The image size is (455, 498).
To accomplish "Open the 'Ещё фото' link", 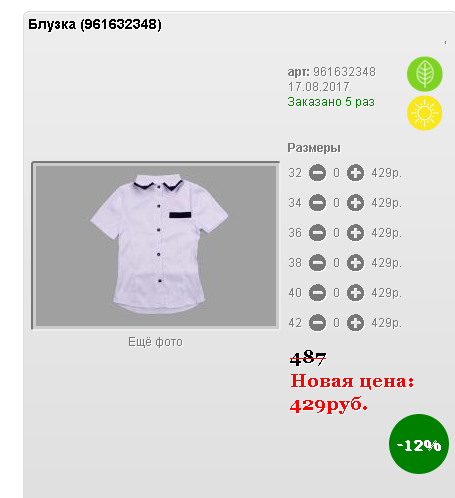I will (156, 342).
